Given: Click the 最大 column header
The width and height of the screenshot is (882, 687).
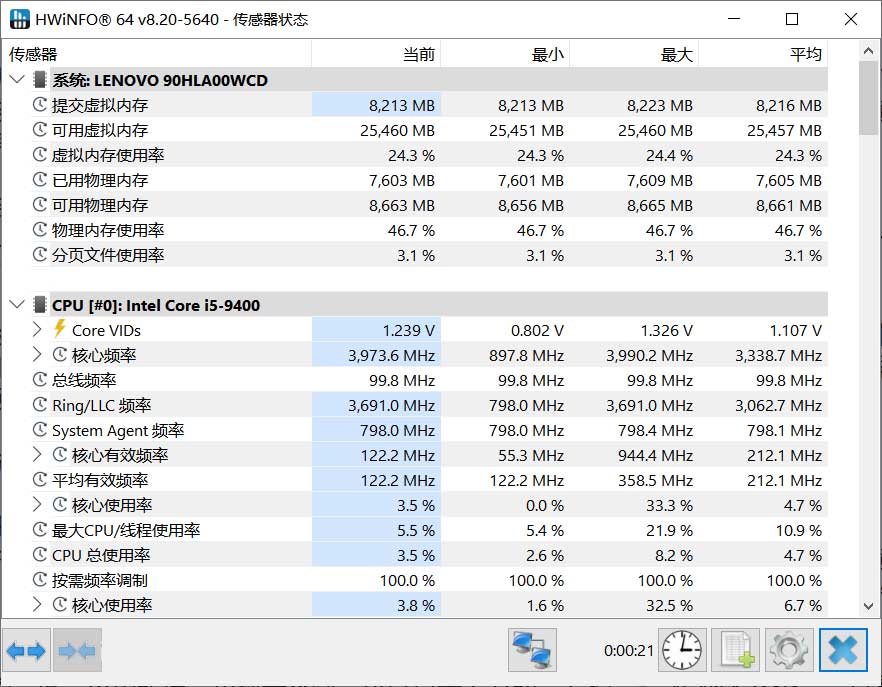Looking at the screenshot, I should coord(634,54).
